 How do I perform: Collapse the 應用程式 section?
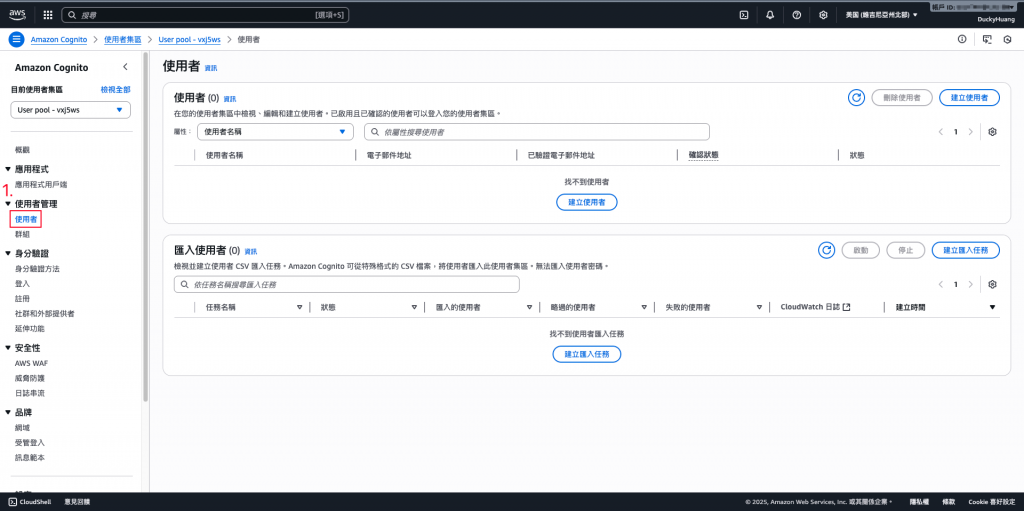(8, 169)
